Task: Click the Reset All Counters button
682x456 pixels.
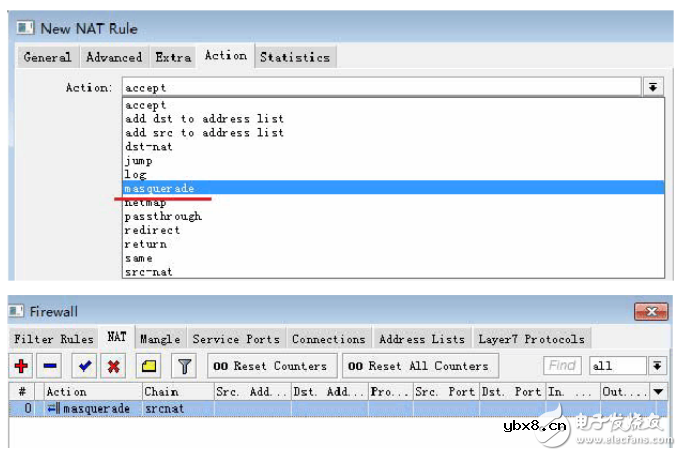Action: (418, 366)
